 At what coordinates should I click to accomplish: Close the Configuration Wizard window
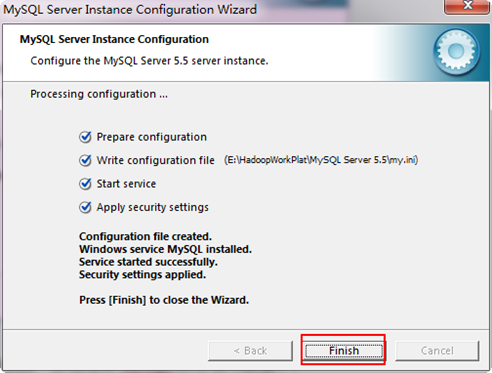point(468,6)
